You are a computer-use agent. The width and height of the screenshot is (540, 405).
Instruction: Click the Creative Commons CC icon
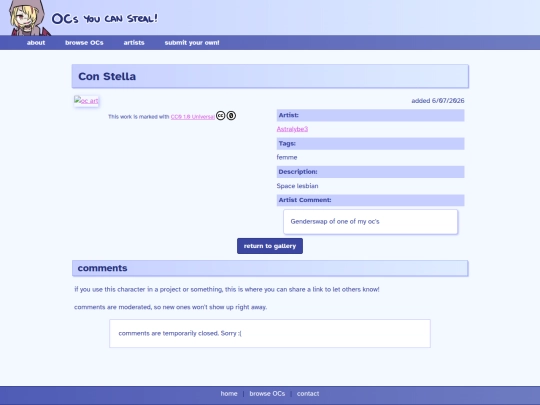220,116
